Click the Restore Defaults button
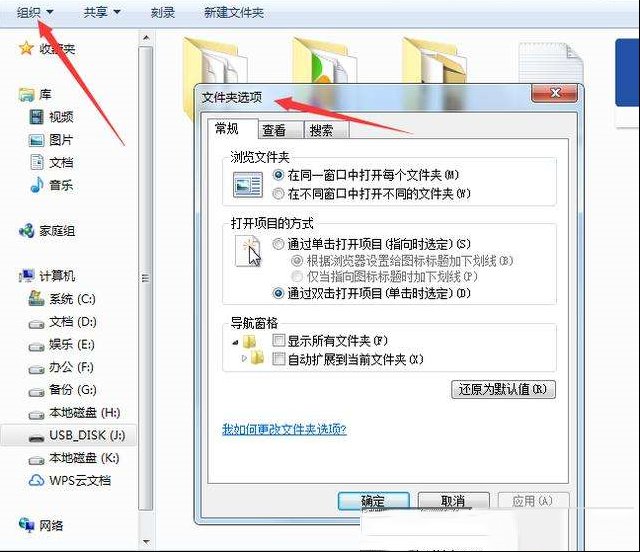 tap(503, 389)
